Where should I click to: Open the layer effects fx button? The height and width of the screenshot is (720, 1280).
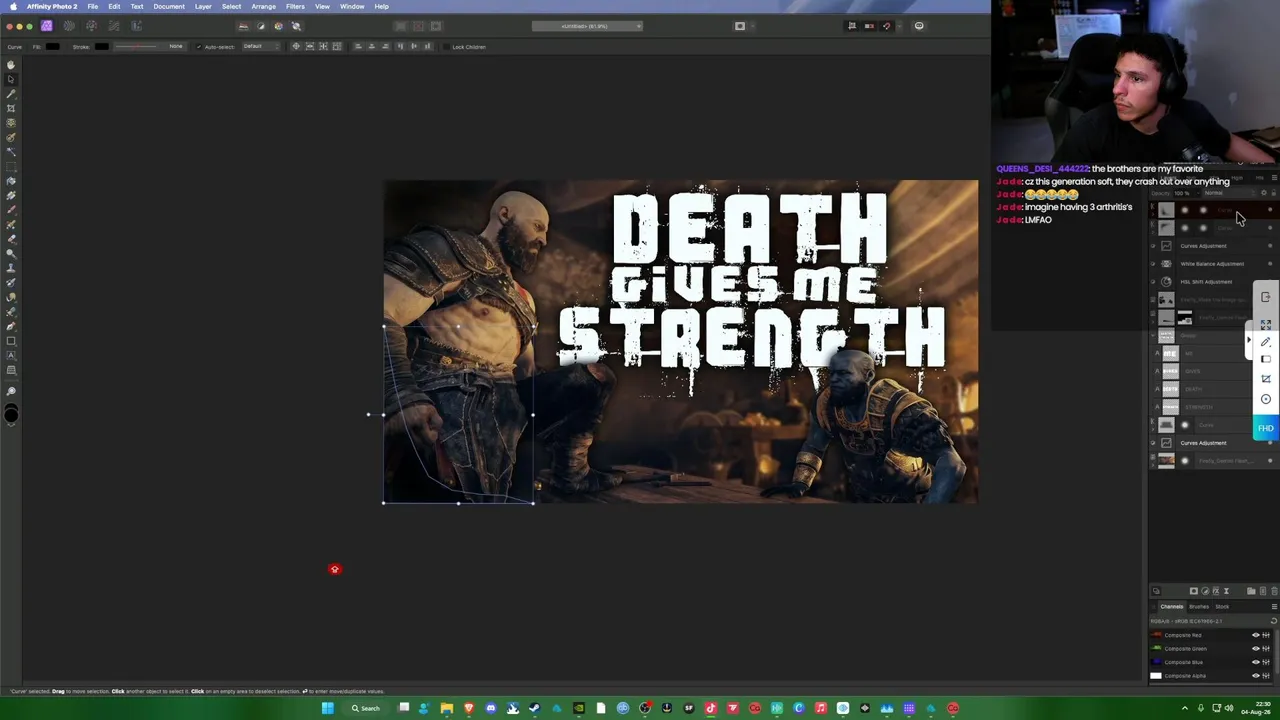1215,591
